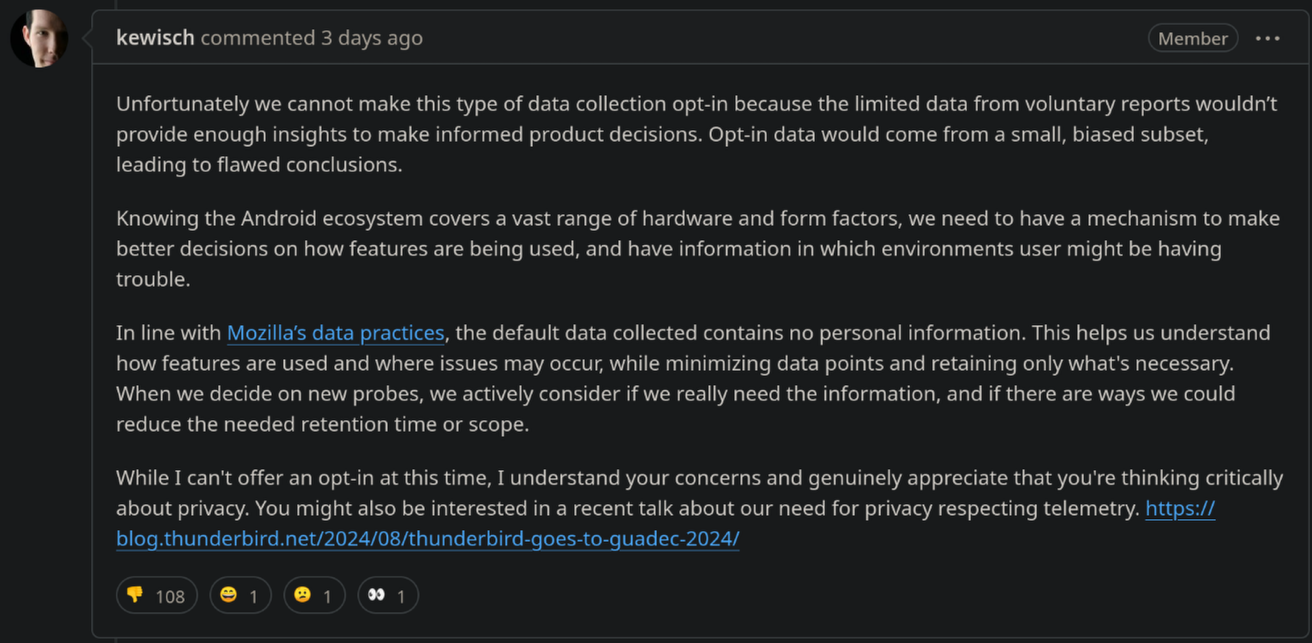Click kewisch's profile avatar picture

(x=39, y=39)
